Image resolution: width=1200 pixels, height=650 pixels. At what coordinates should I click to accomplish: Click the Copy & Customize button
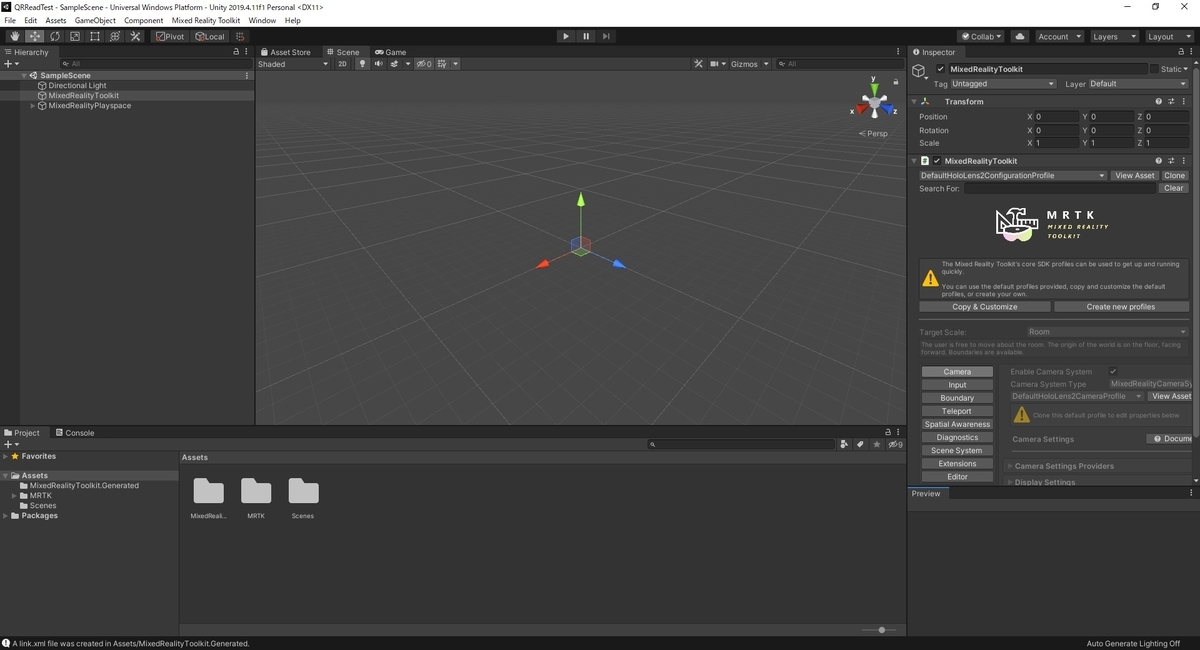pyautogui.click(x=985, y=307)
